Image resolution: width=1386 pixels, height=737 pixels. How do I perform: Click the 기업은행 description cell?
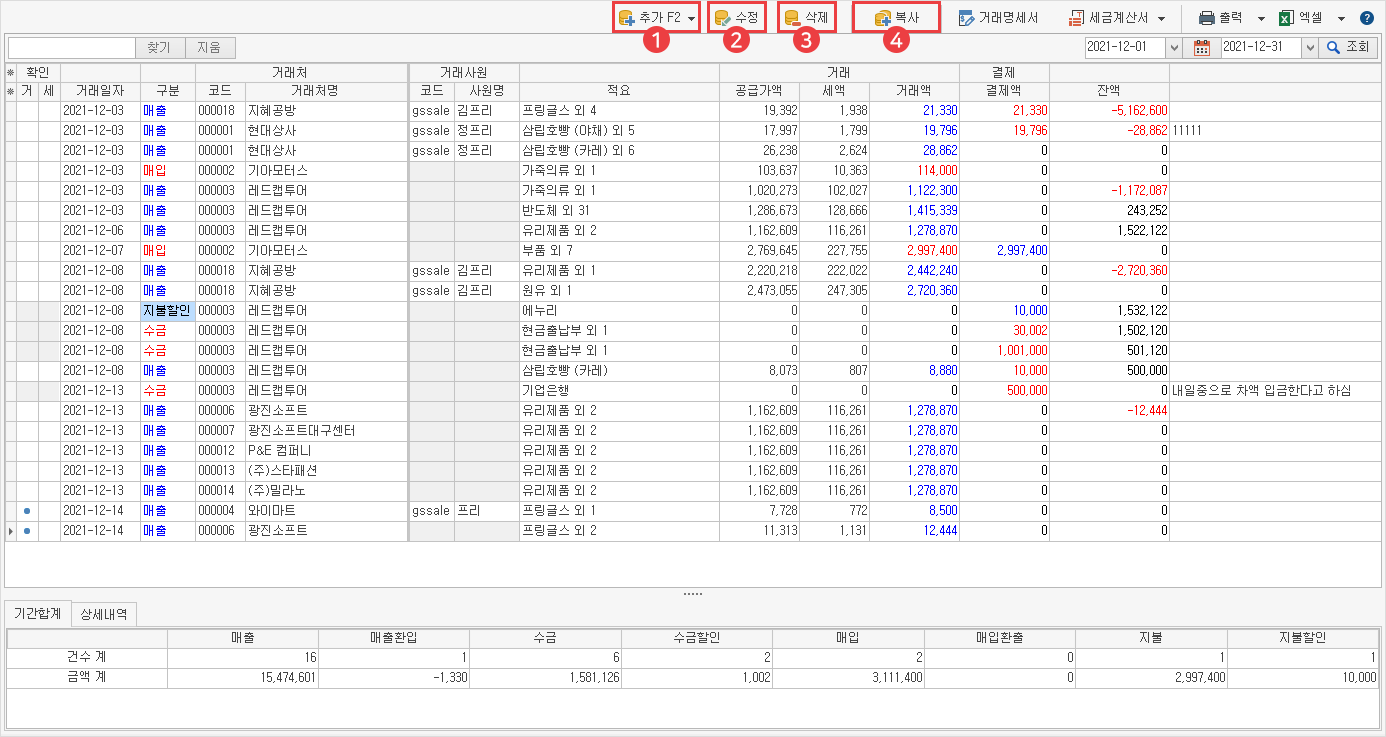619,390
